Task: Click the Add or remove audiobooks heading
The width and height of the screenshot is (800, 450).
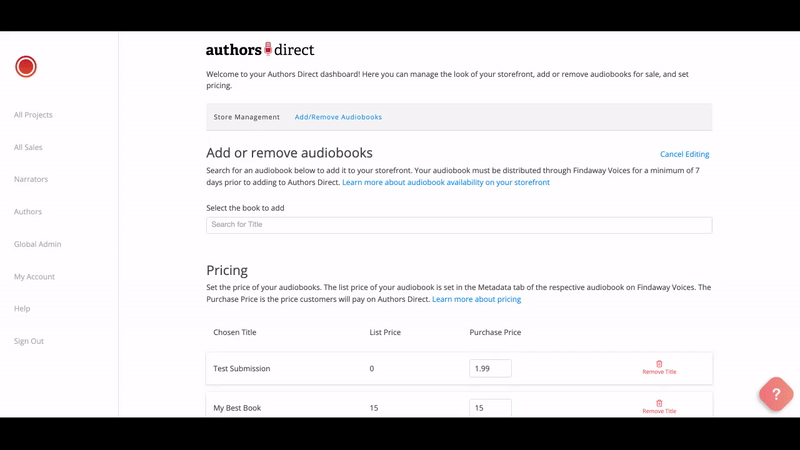Action: point(289,153)
